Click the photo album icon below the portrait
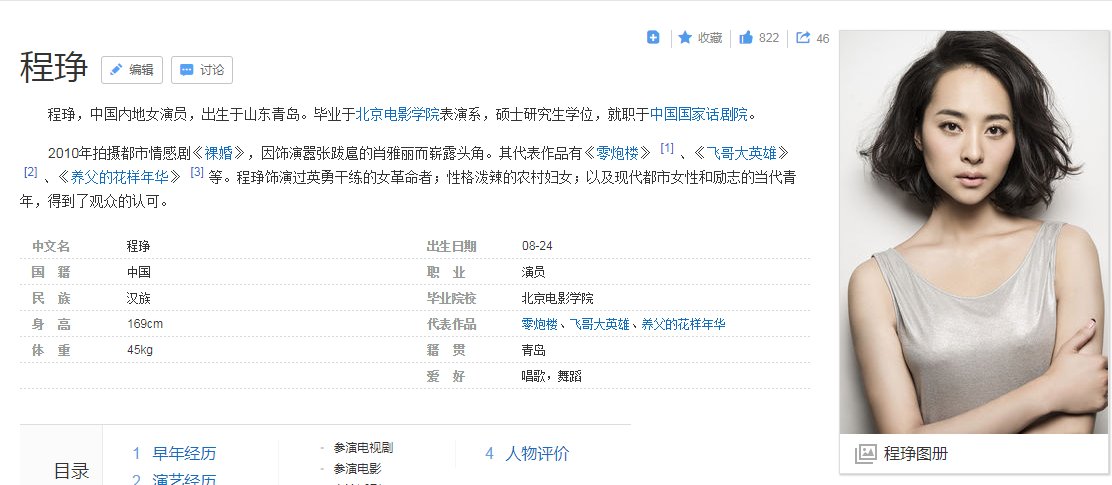 [865, 454]
